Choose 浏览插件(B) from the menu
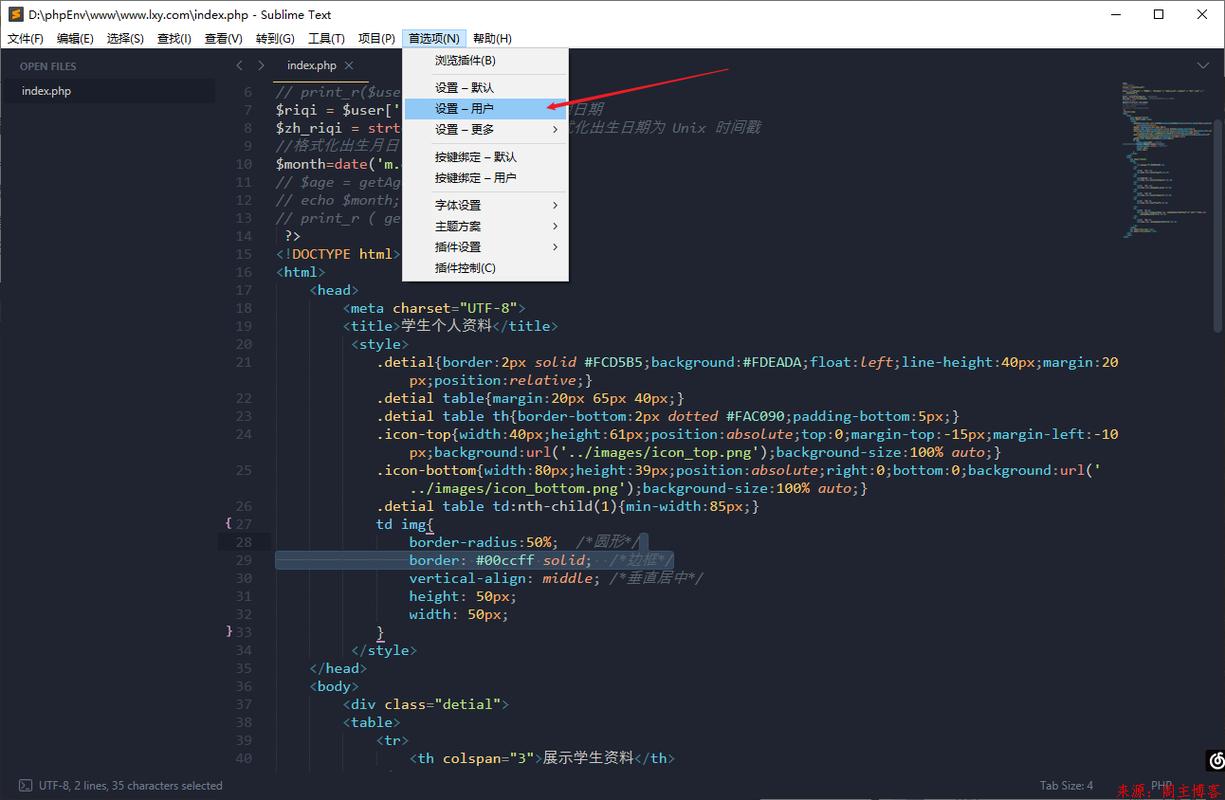This screenshot has width=1225, height=800. pos(485,61)
